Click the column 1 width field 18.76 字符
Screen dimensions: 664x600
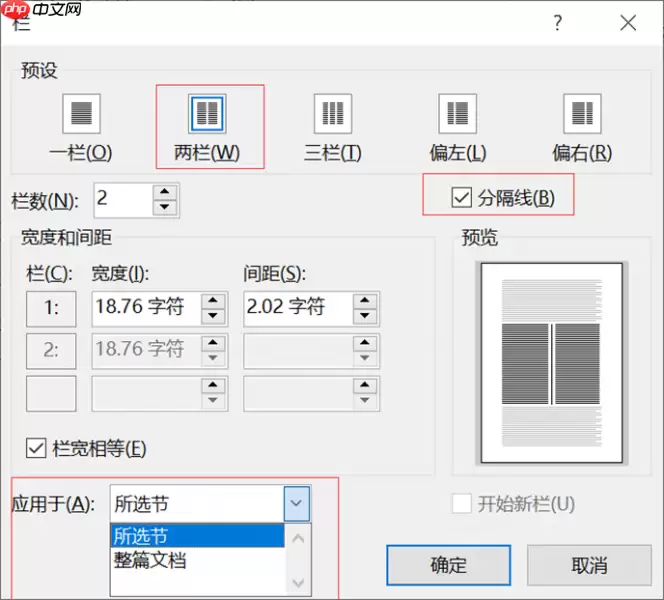[x=147, y=308]
